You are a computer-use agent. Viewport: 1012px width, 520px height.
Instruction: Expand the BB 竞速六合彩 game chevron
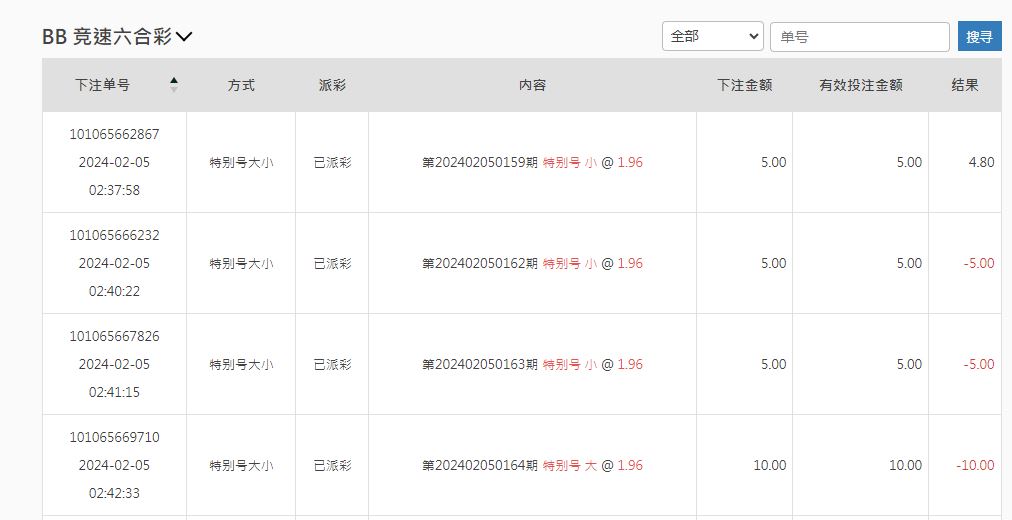[184, 37]
